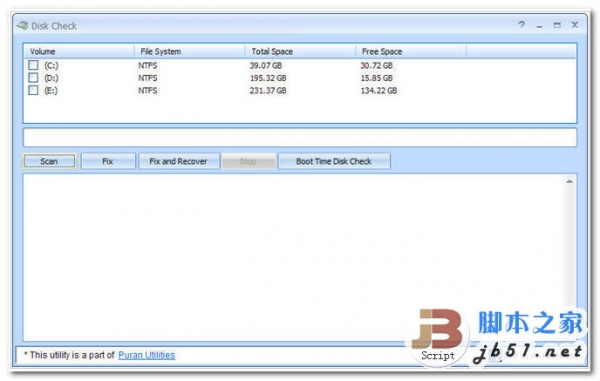Close the Disk Check window
Viewport: 600px width, 381px height.
(x=575, y=25)
